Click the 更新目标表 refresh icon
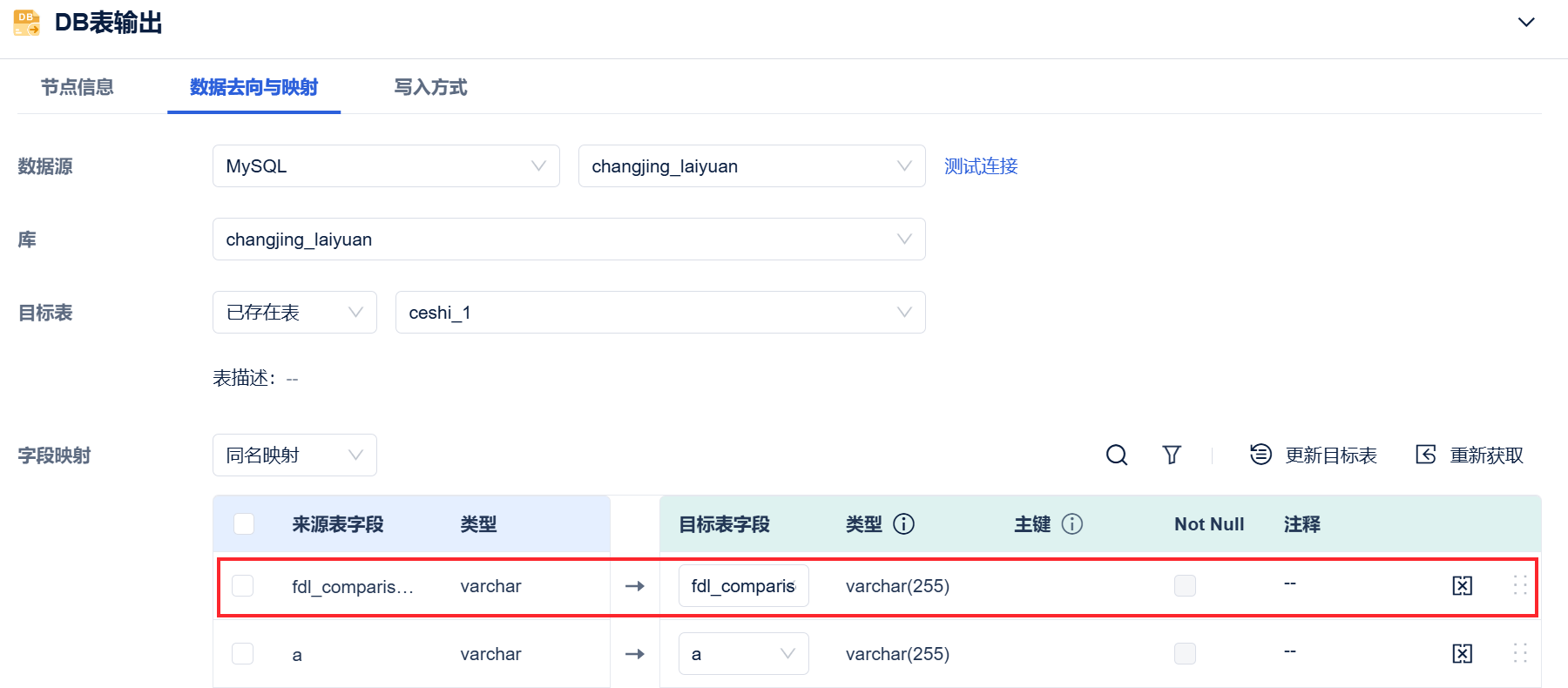 coord(1260,455)
